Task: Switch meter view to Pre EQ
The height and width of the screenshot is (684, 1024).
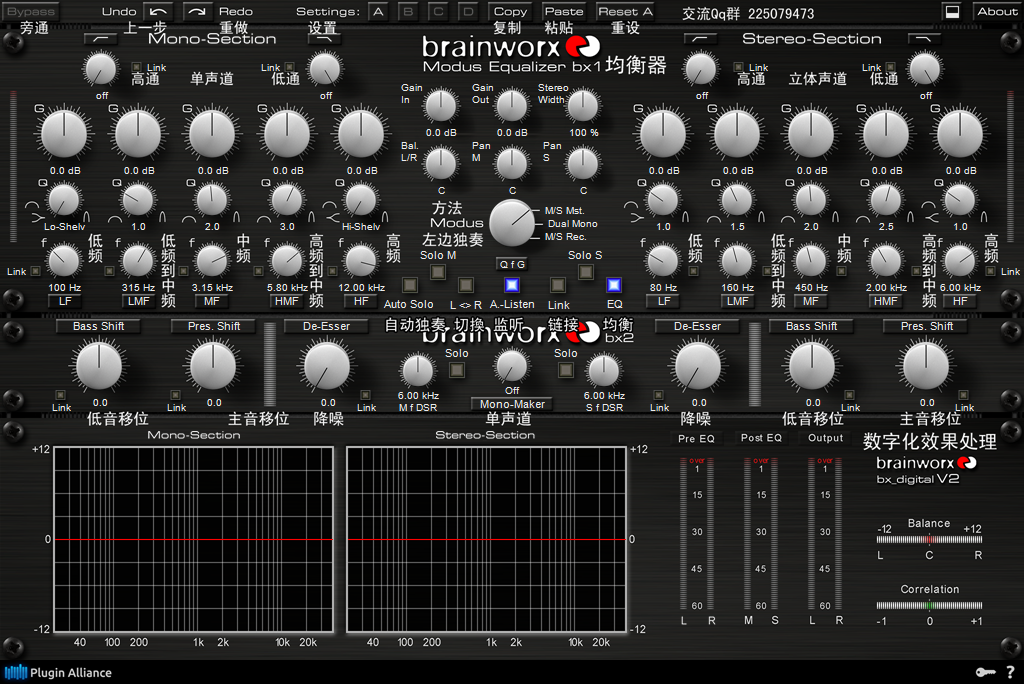Action: click(x=696, y=438)
